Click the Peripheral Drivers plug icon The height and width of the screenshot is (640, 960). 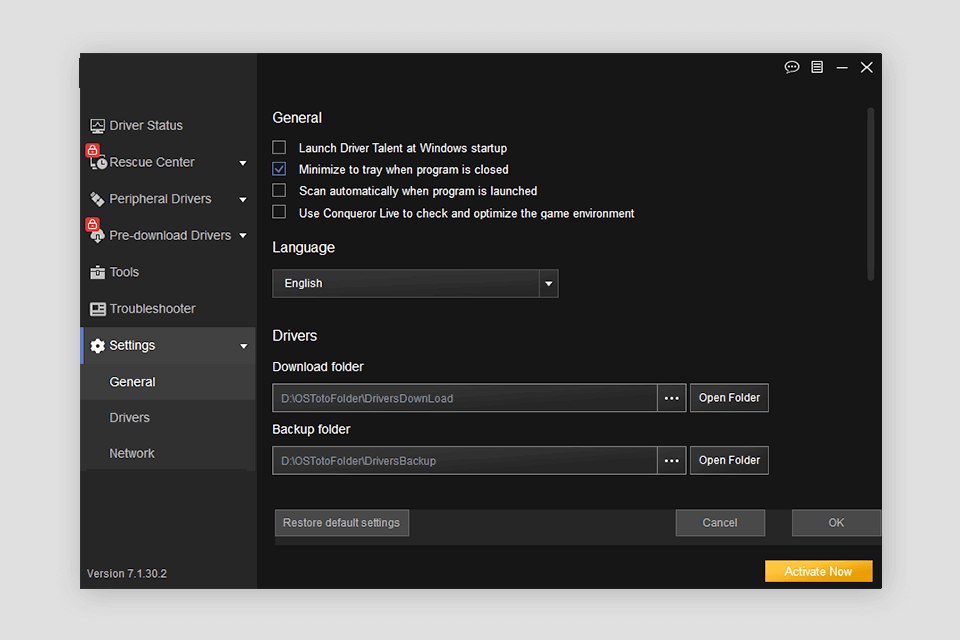(97, 198)
